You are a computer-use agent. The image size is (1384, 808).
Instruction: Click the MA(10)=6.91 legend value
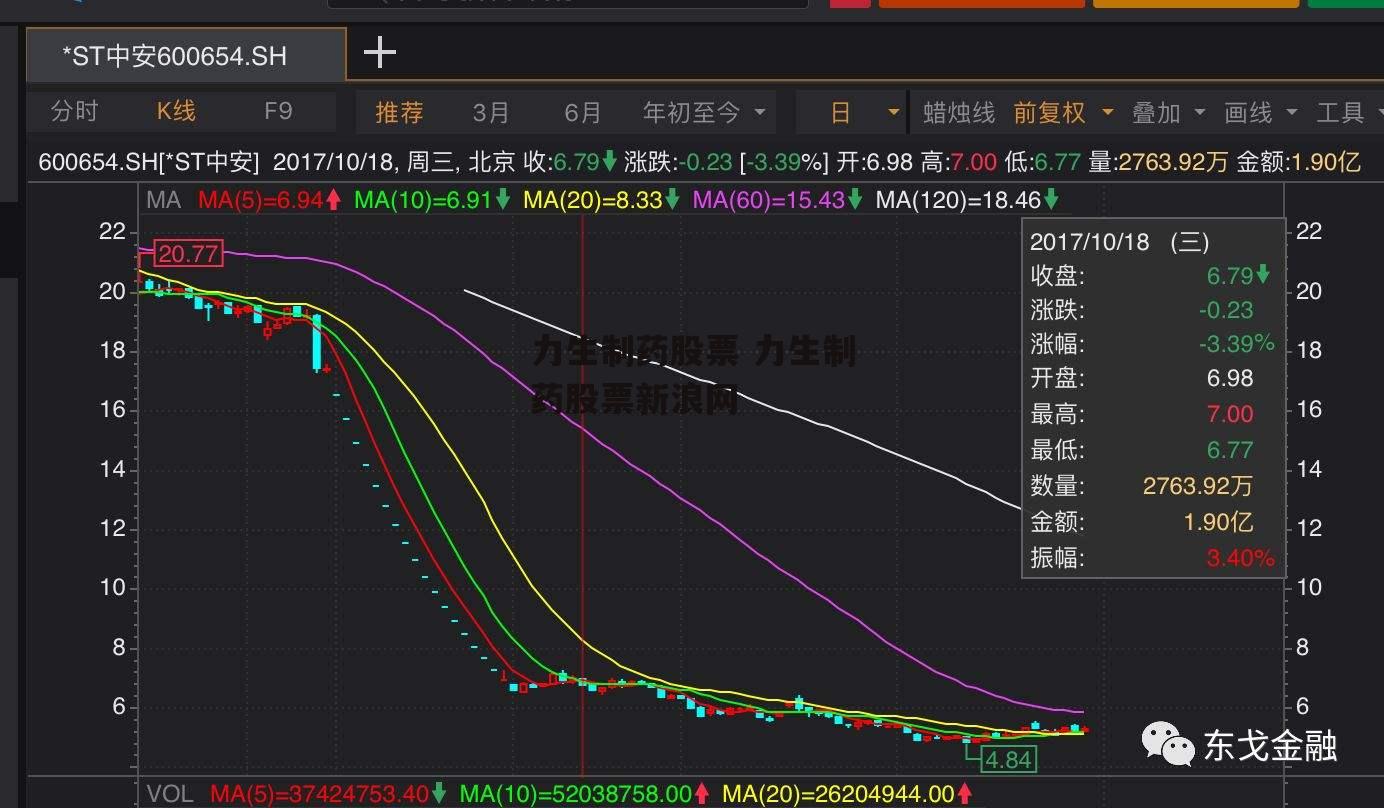432,200
